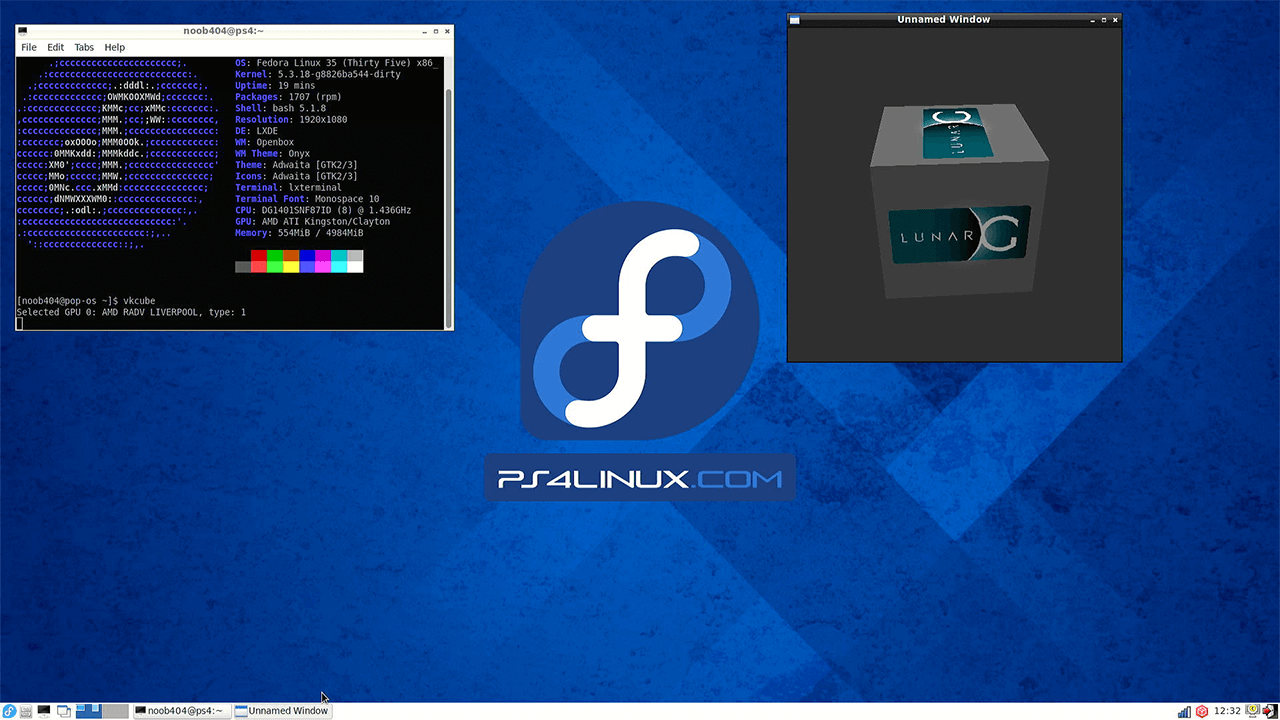The height and width of the screenshot is (720, 1280).
Task: Select the second workspace in the pager
Action: [x=115, y=711]
